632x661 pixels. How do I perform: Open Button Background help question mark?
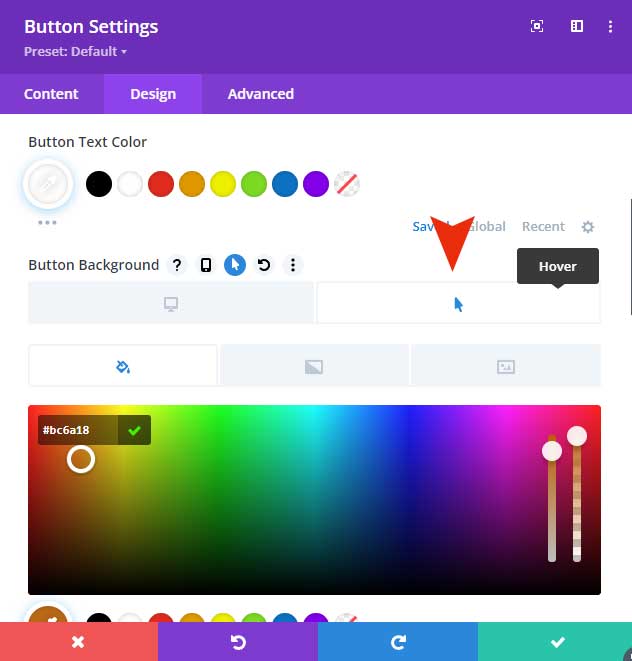point(177,265)
